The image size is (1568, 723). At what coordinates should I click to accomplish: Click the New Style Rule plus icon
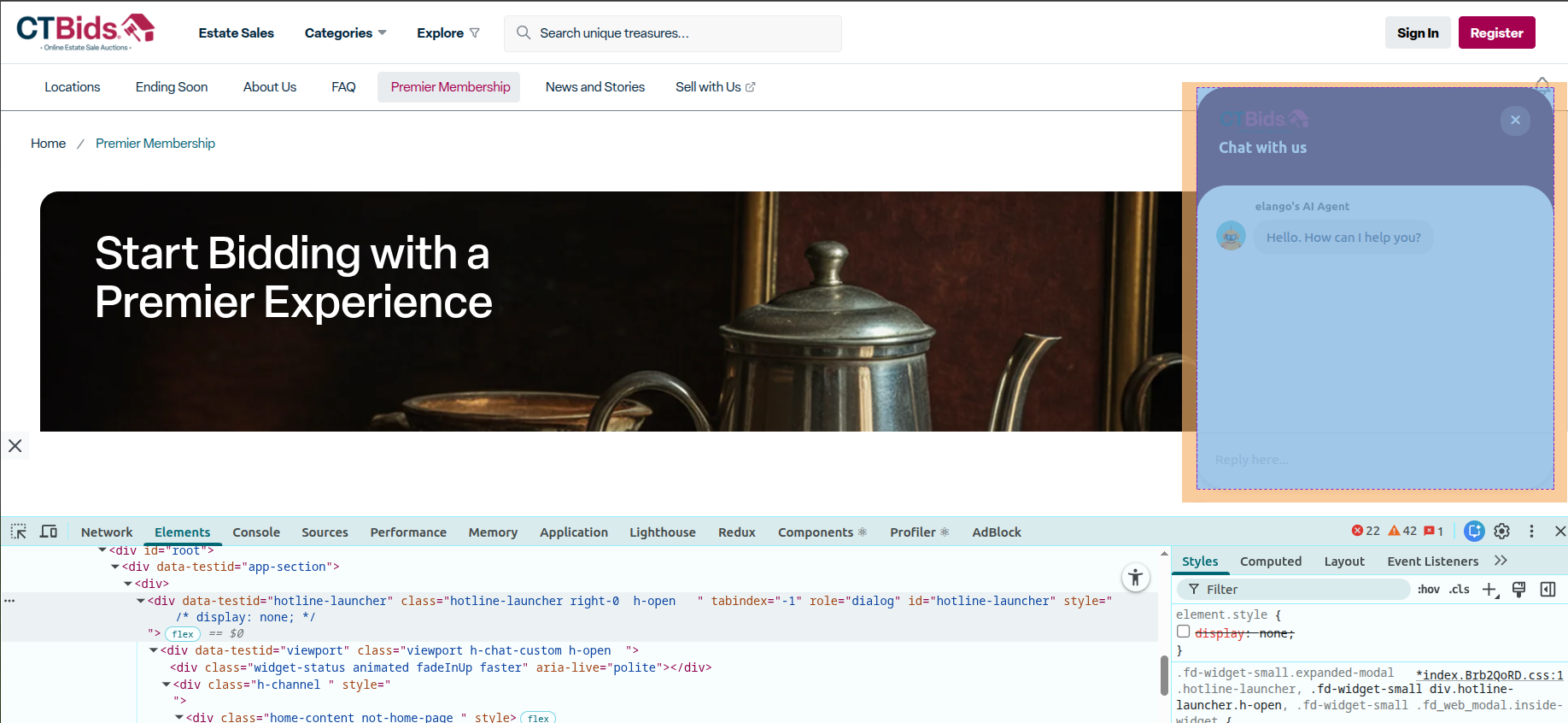[x=1489, y=590]
